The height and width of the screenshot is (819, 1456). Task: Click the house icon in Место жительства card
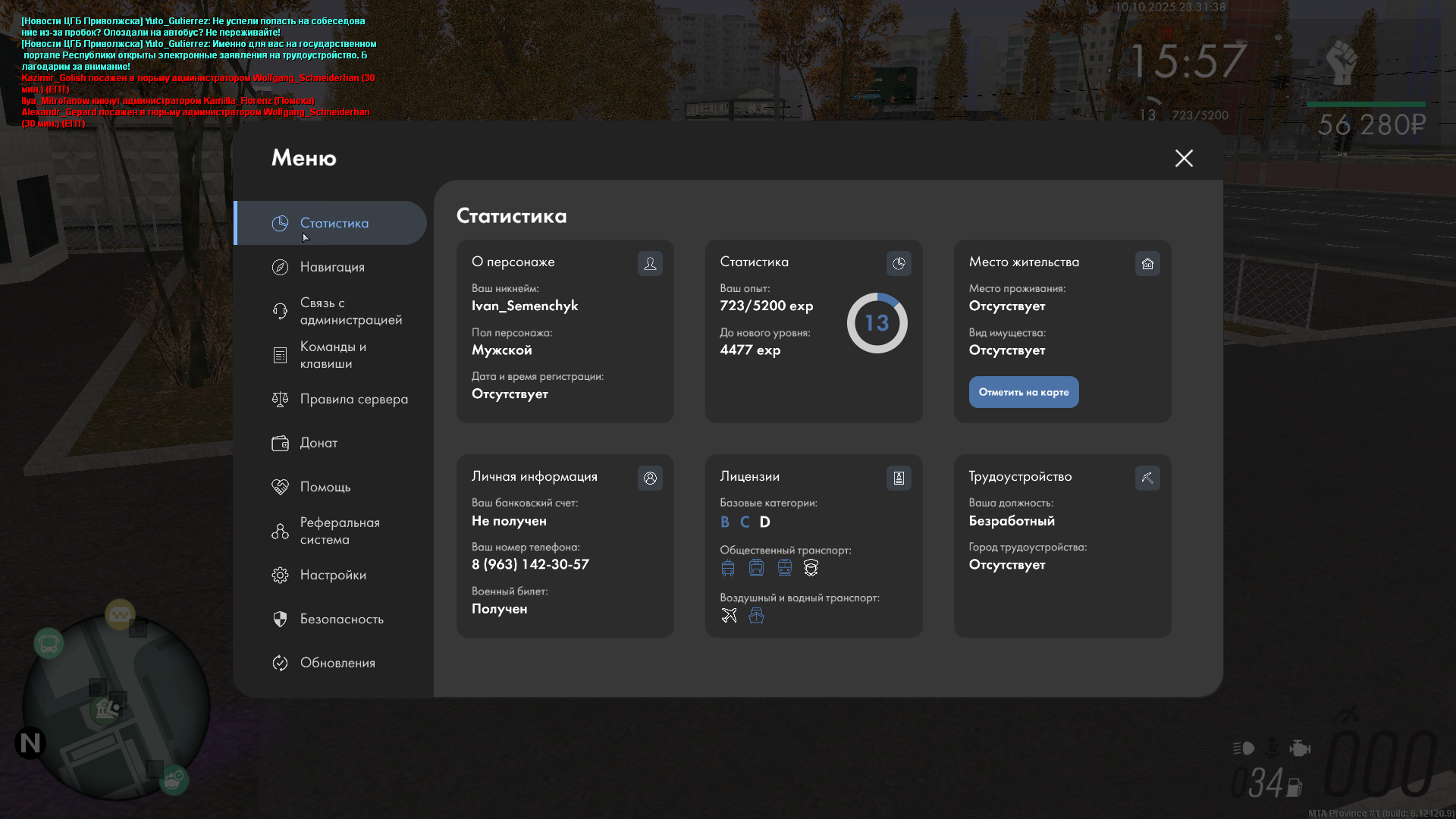click(x=1147, y=263)
